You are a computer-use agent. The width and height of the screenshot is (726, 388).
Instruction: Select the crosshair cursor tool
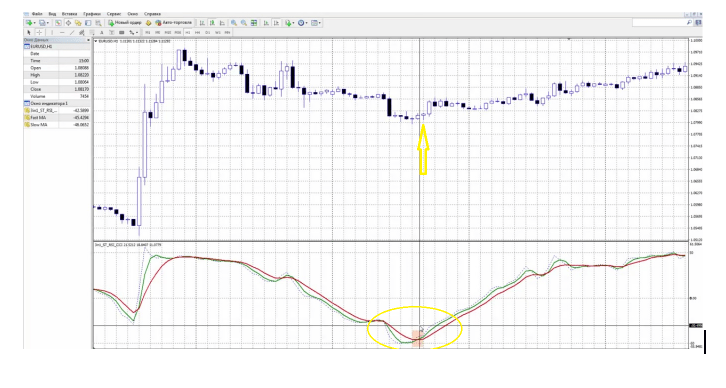(39, 32)
